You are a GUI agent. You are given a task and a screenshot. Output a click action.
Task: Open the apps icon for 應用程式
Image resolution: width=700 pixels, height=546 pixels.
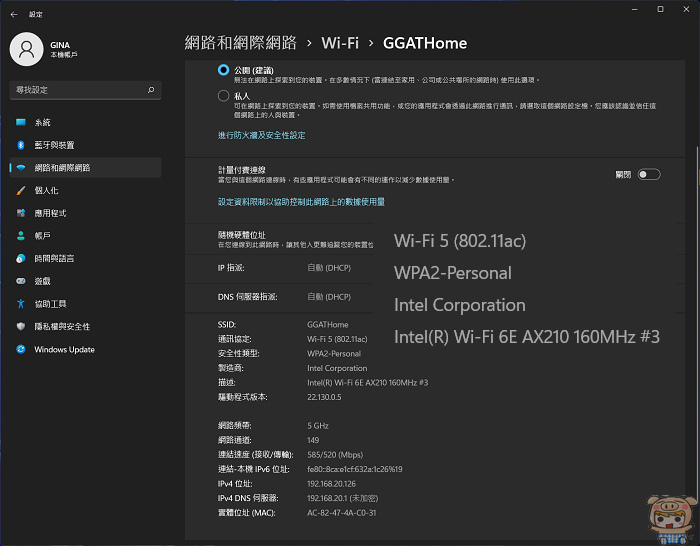point(21,213)
